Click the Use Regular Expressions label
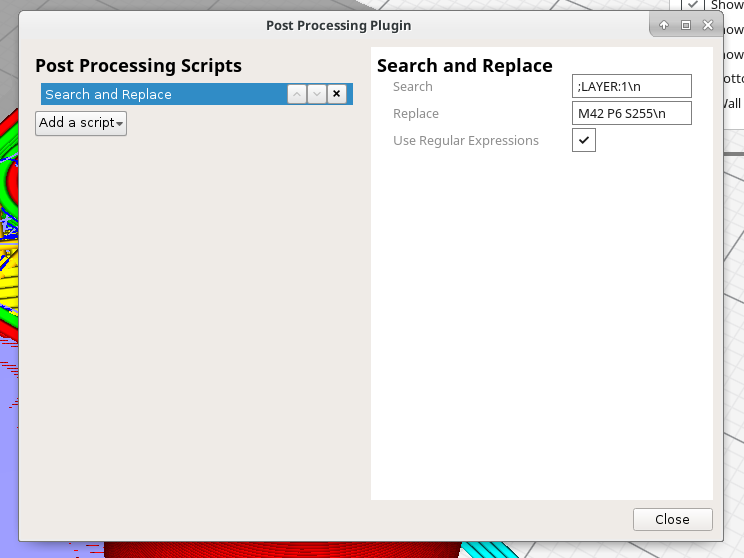The width and height of the screenshot is (744, 558). [x=466, y=140]
